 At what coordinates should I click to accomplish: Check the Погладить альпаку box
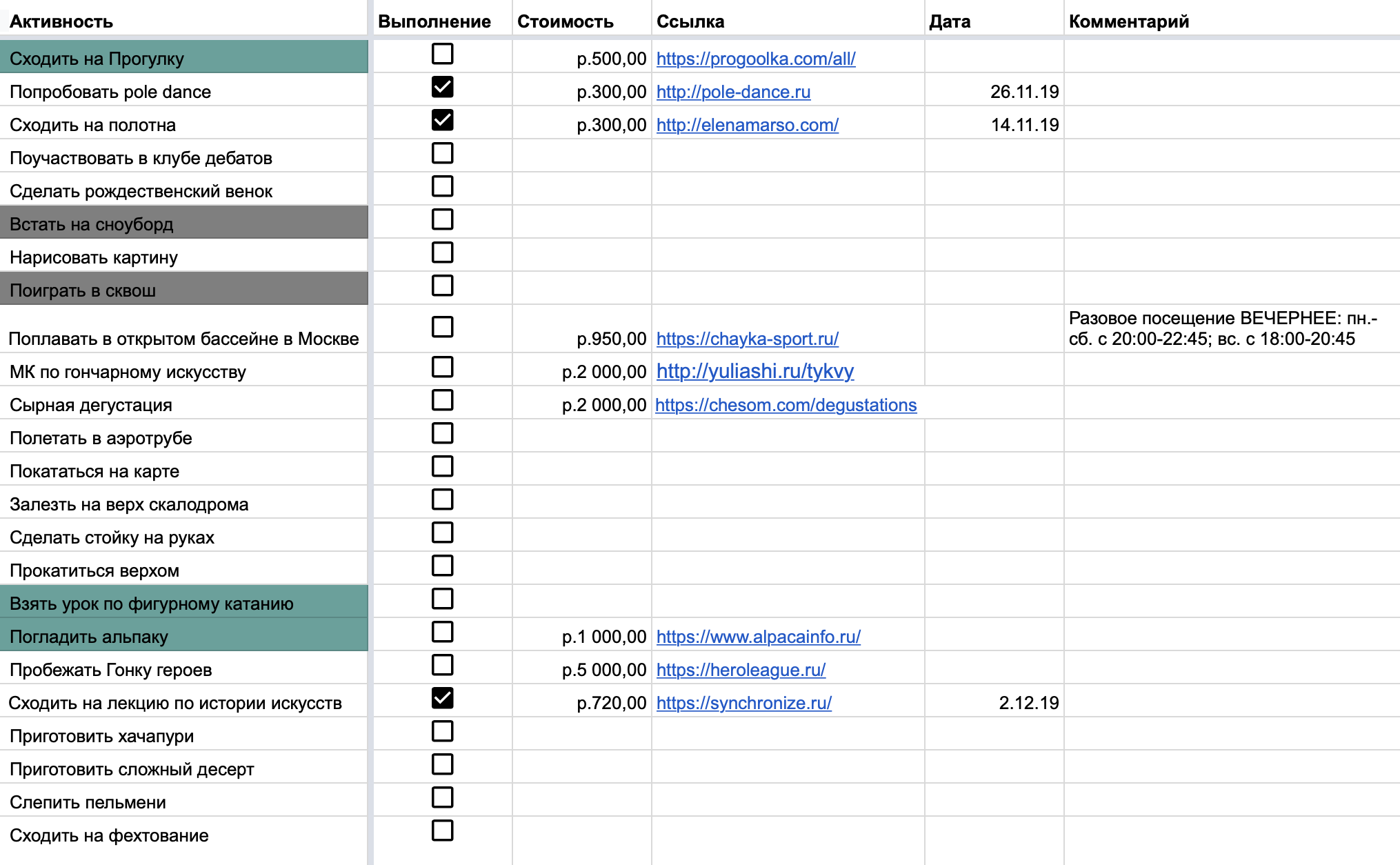(442, 632)
